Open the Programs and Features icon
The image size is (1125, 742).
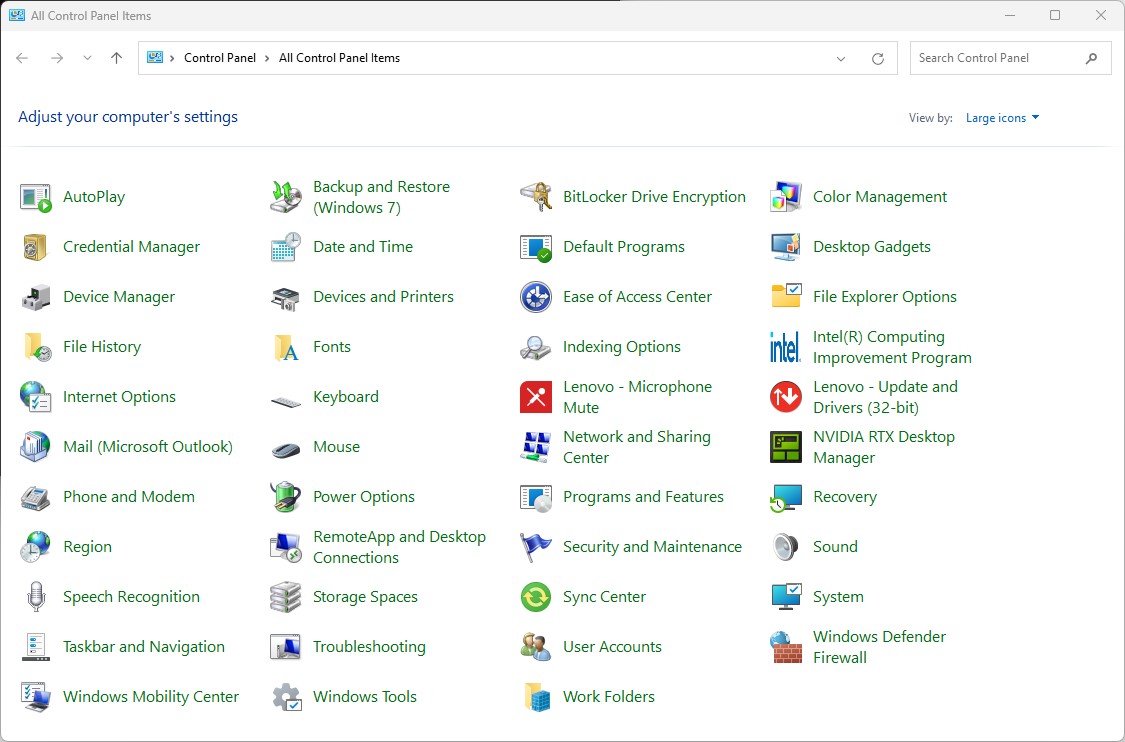tap(536, 497)
